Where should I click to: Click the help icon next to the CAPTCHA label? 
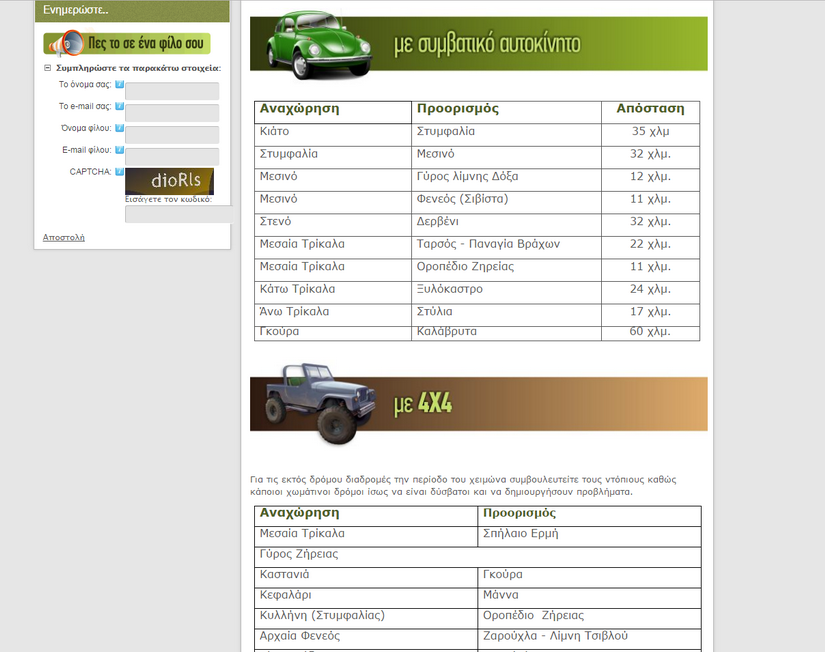tap(122, 170)
